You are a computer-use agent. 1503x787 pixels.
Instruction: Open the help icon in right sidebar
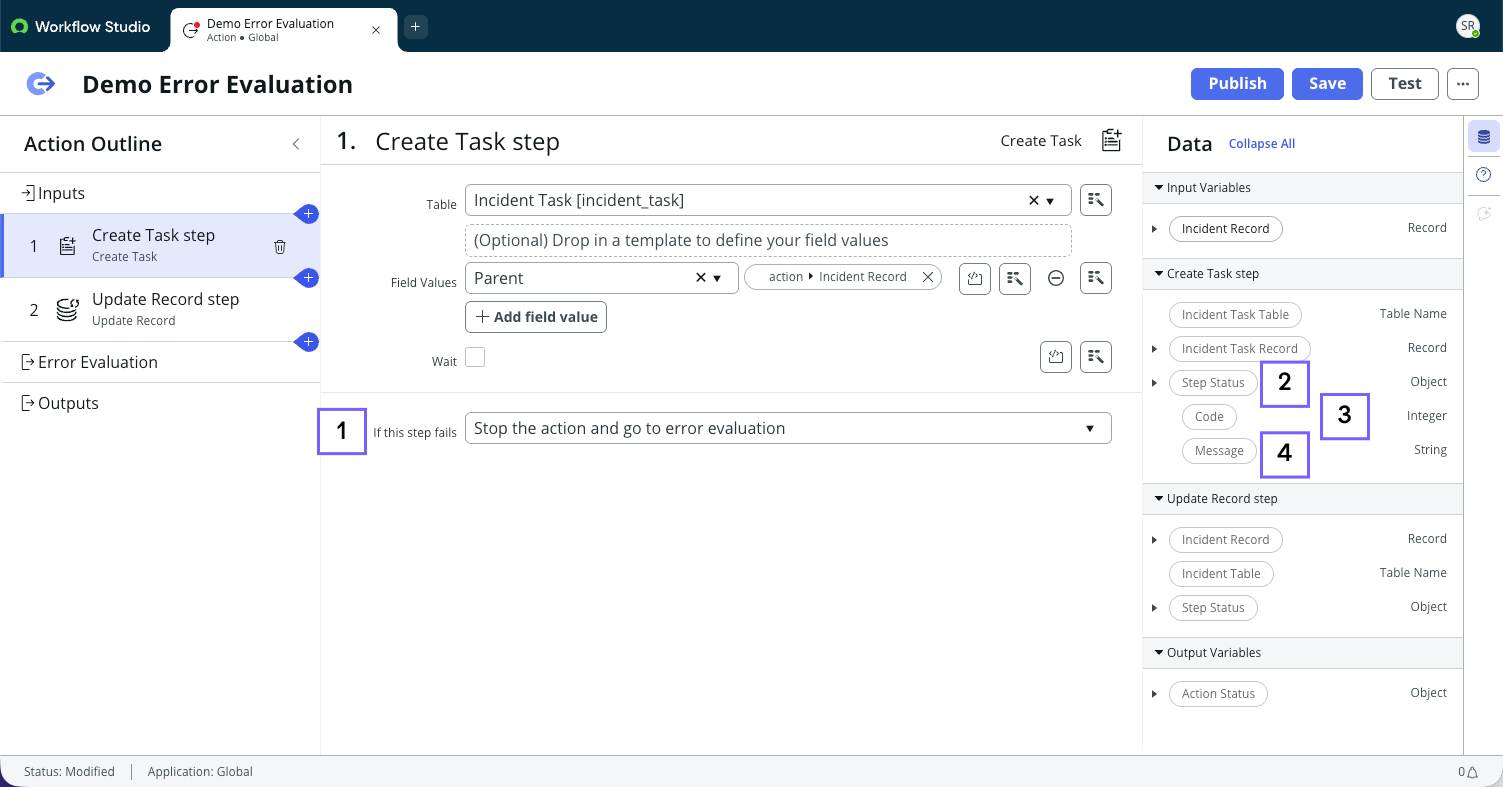[1483, 175]
